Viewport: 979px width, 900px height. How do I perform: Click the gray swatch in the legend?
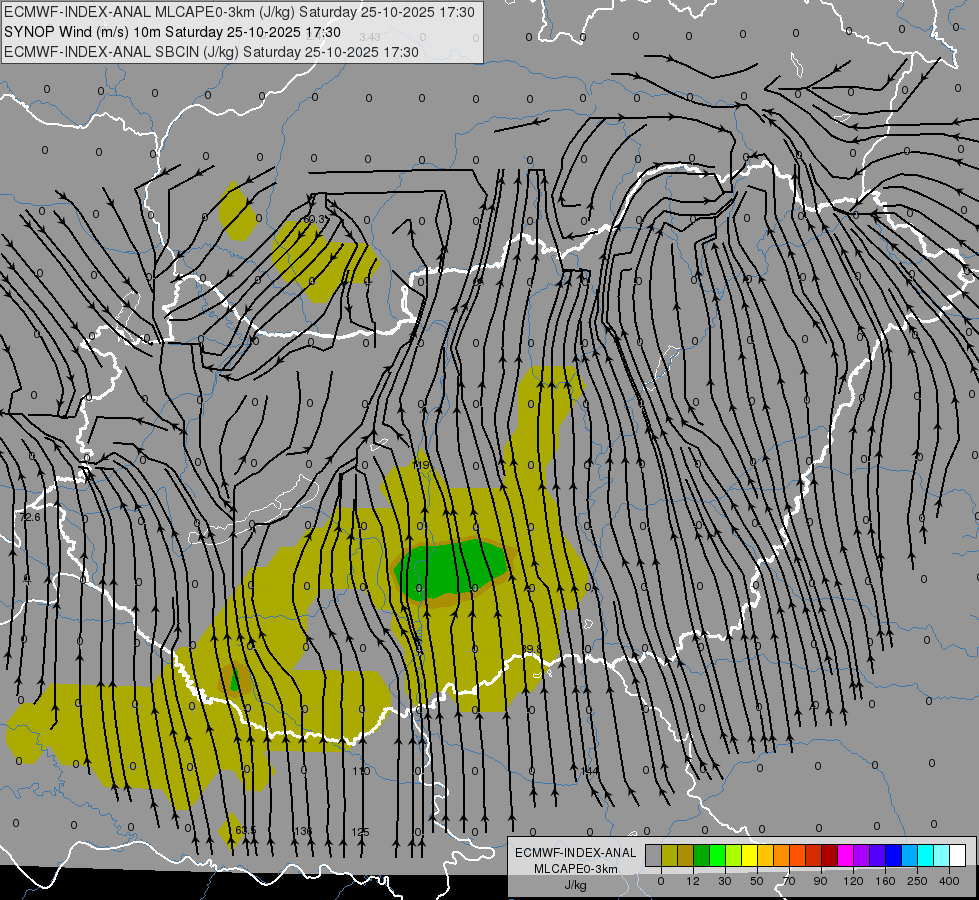pyautogui.click(x=654, y=855)
